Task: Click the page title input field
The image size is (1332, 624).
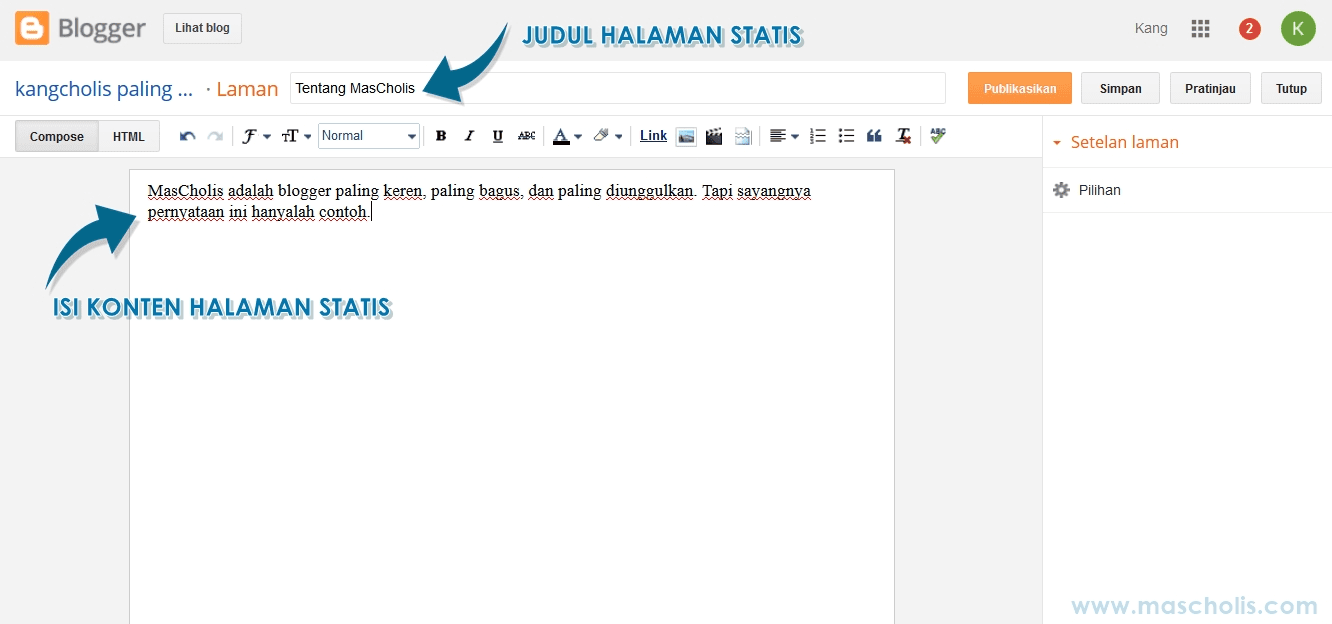Action: coord(617,88)
